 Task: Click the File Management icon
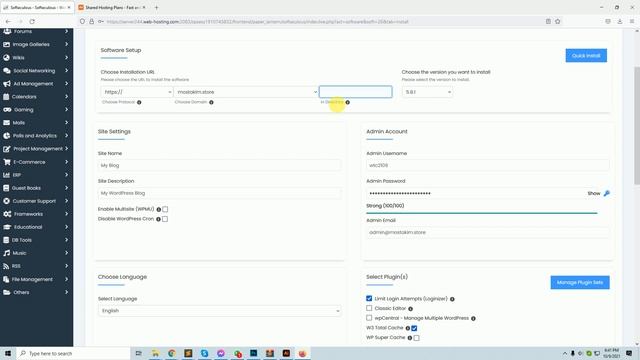pos(6,279)
